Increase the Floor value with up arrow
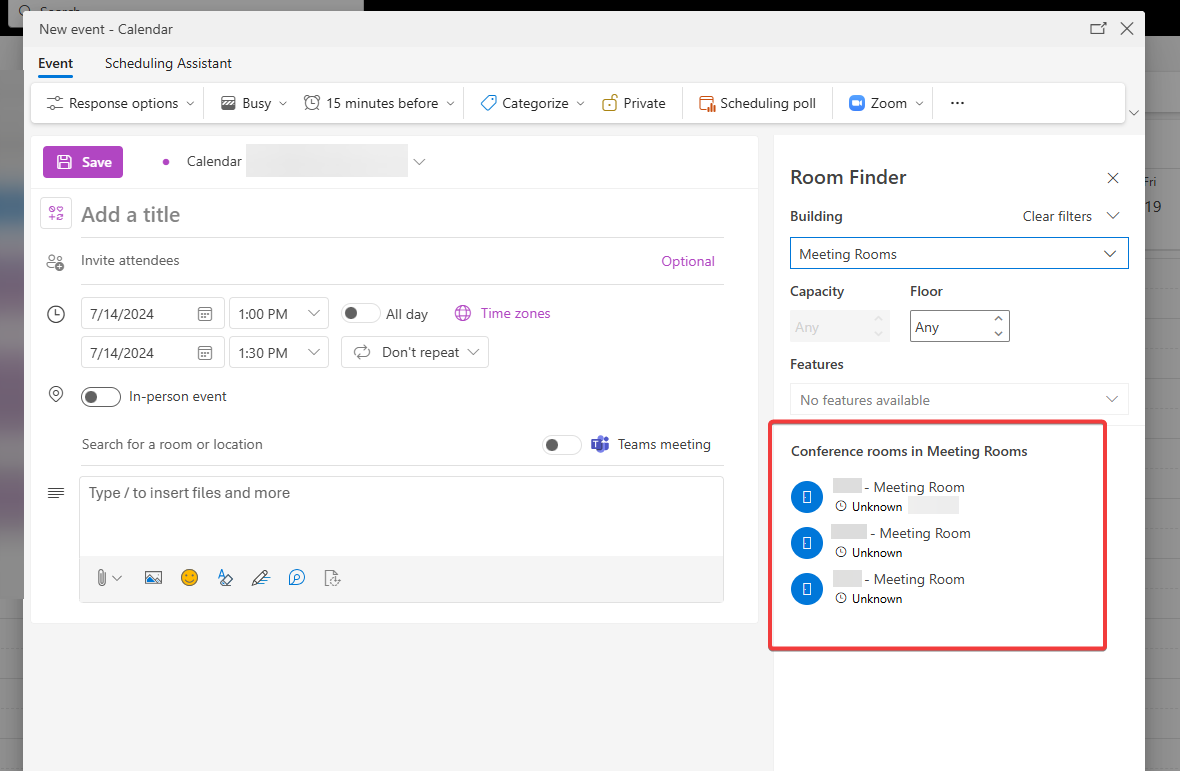Viewport: 1180px width, 771px height. click(998, 319)
